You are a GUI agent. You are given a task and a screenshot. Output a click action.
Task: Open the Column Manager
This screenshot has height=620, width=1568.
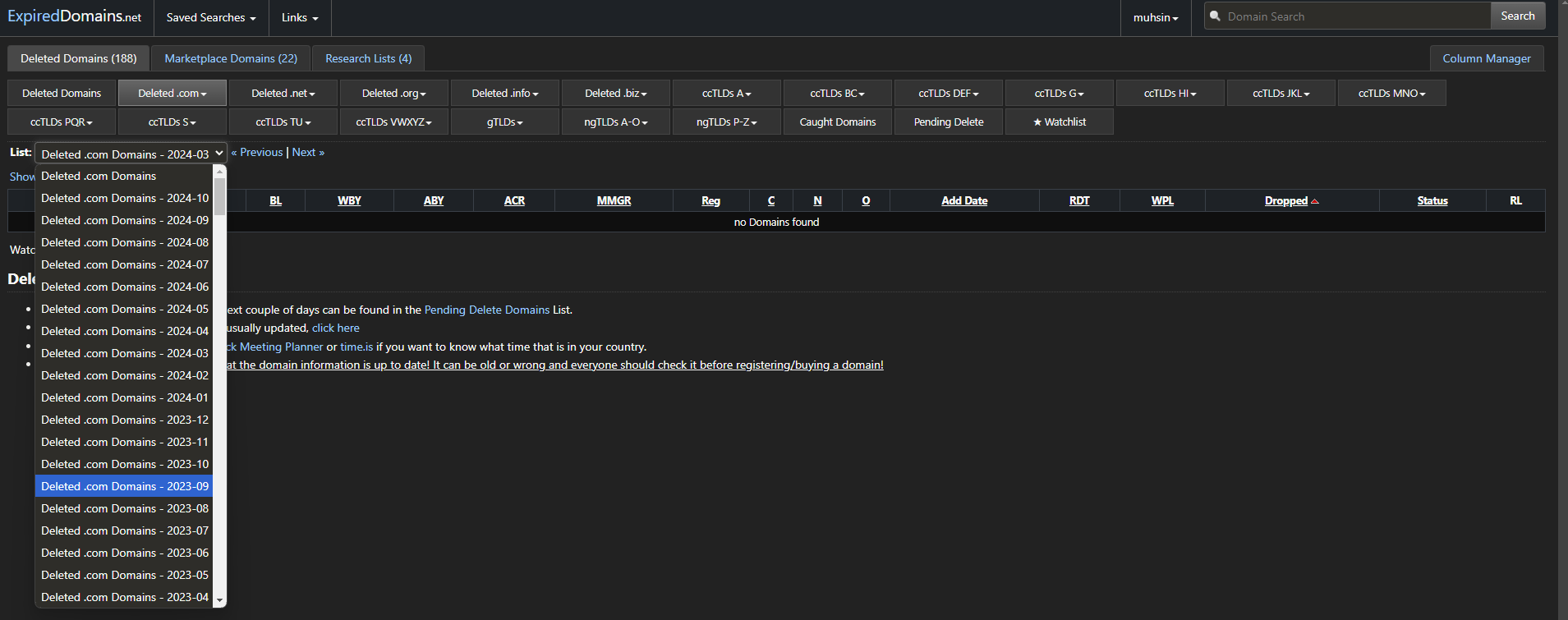pos(1487,58)
